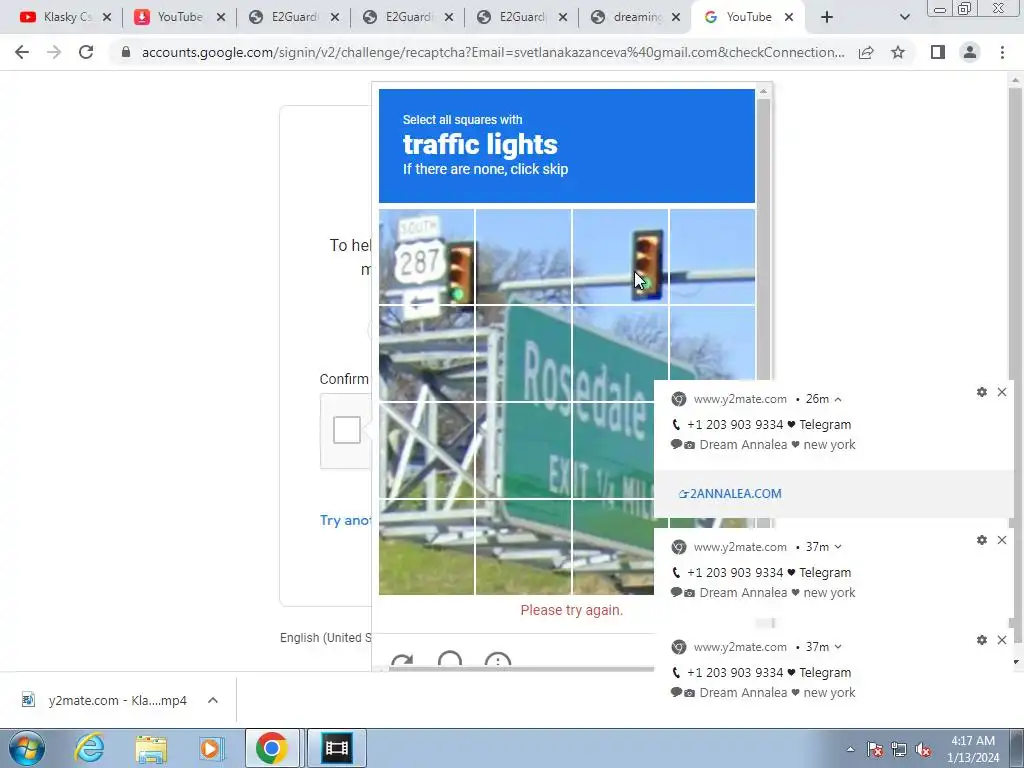Open the clock showing 4:17 AM
The height and width of the screenshot is (768, 1024).
click(973, 749)
